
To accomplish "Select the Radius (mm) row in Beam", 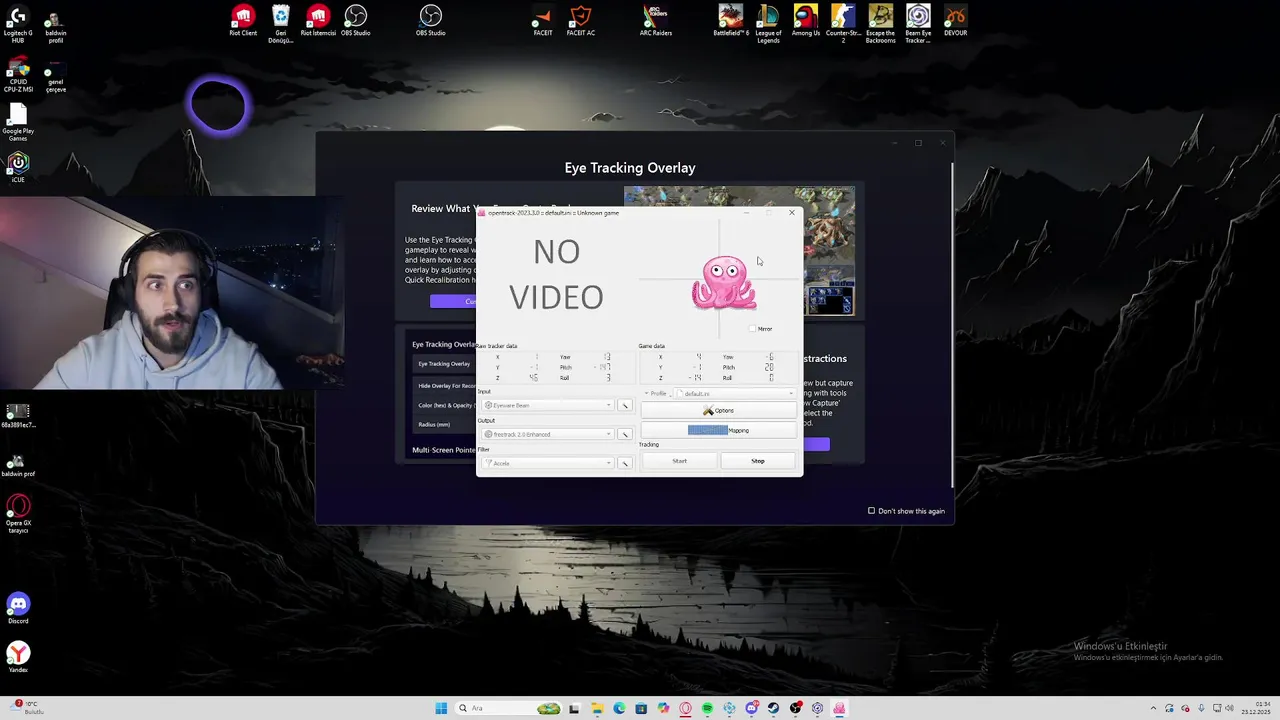I will 444,424.
